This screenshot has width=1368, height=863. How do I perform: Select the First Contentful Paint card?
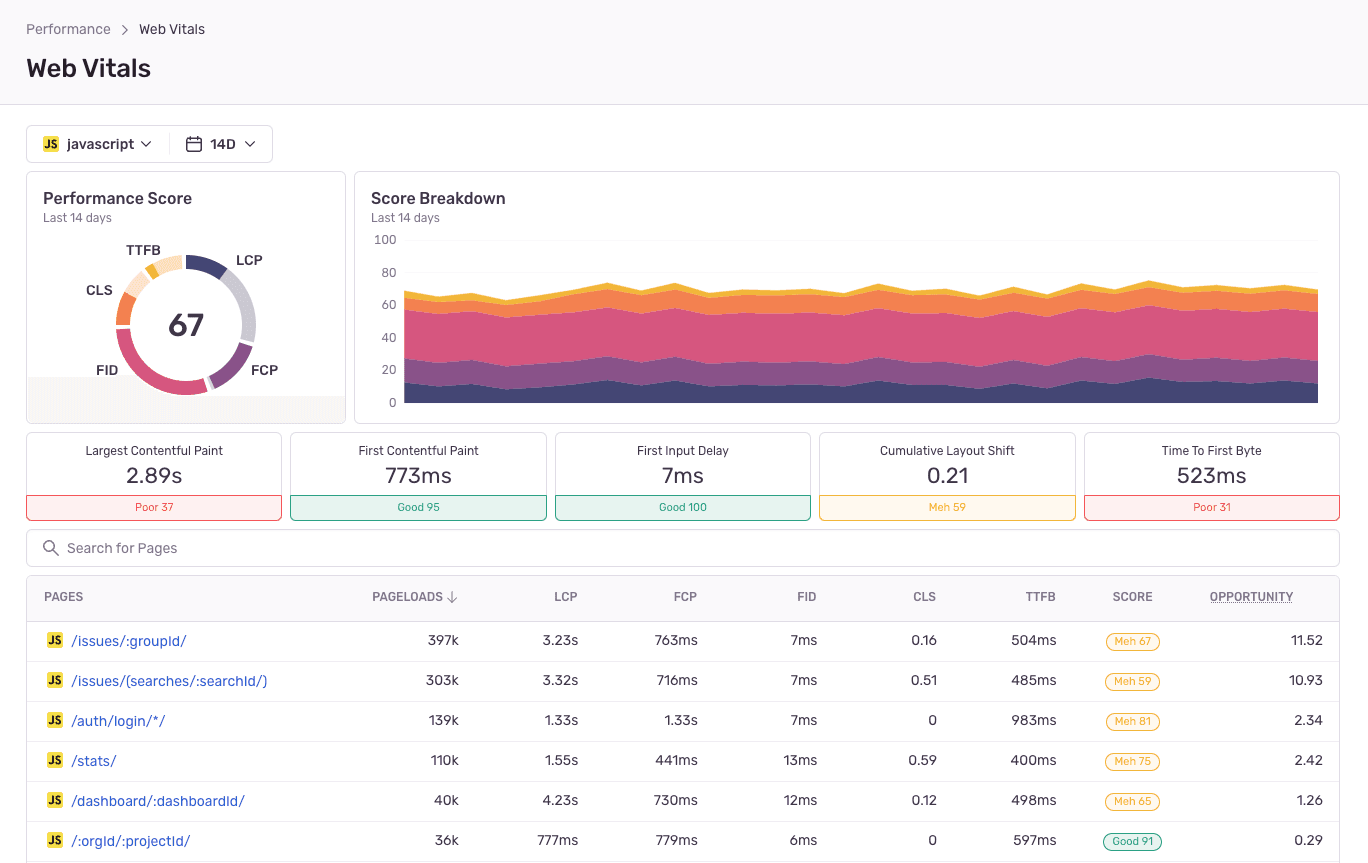pyautogui.click(x=418, y=476)
